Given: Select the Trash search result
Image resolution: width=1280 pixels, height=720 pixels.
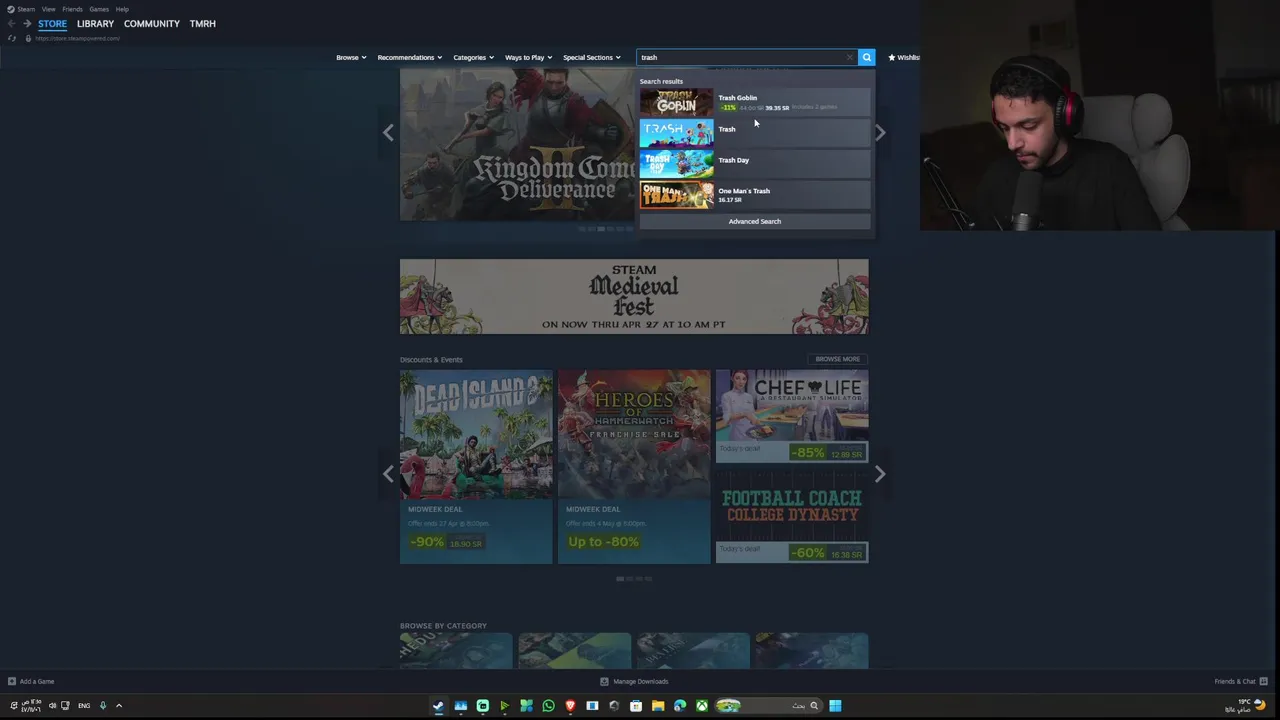Looking at the screenshot, I should (x=755, y=133).
